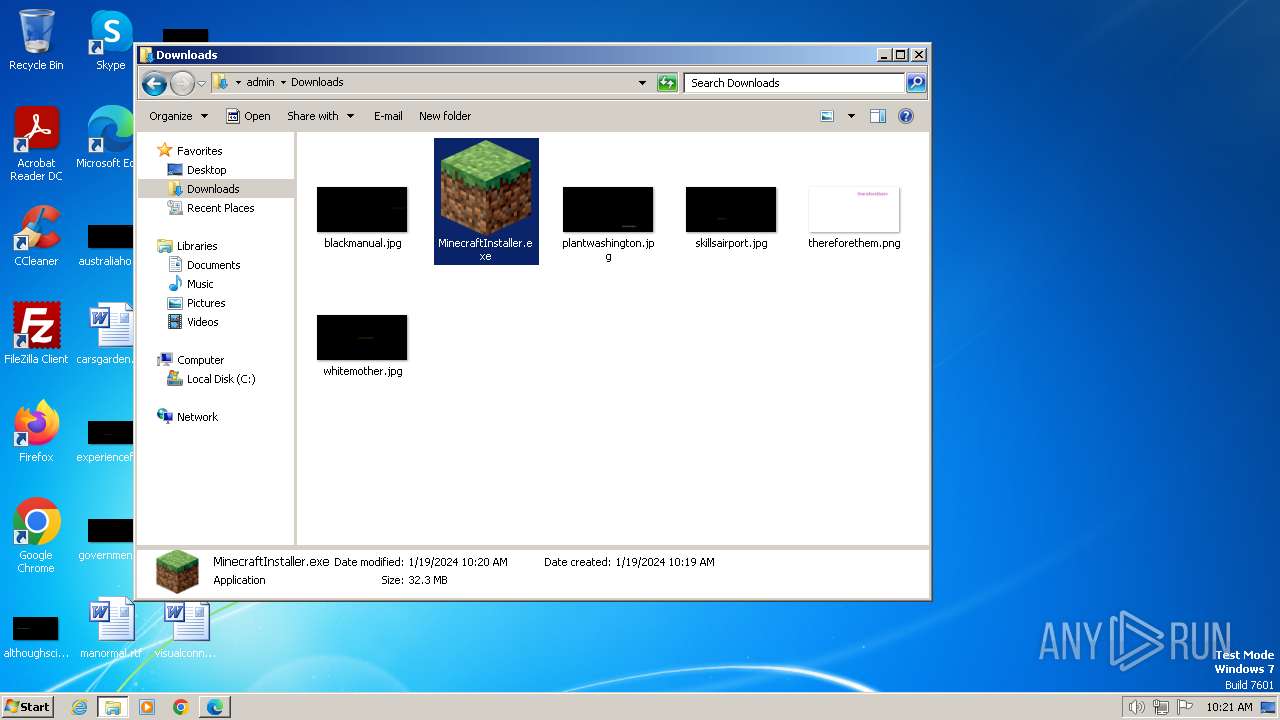Click the Back navigation arrow in Explorer
The width and height of the screenshot is (1280, 720).
pos(154,83)
